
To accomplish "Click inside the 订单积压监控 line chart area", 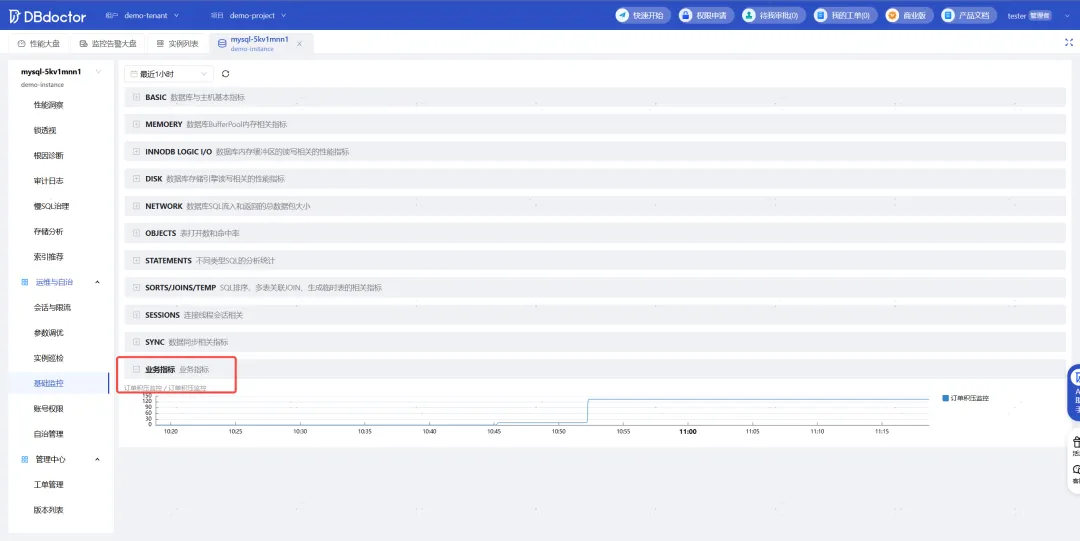I will [543, 409].
